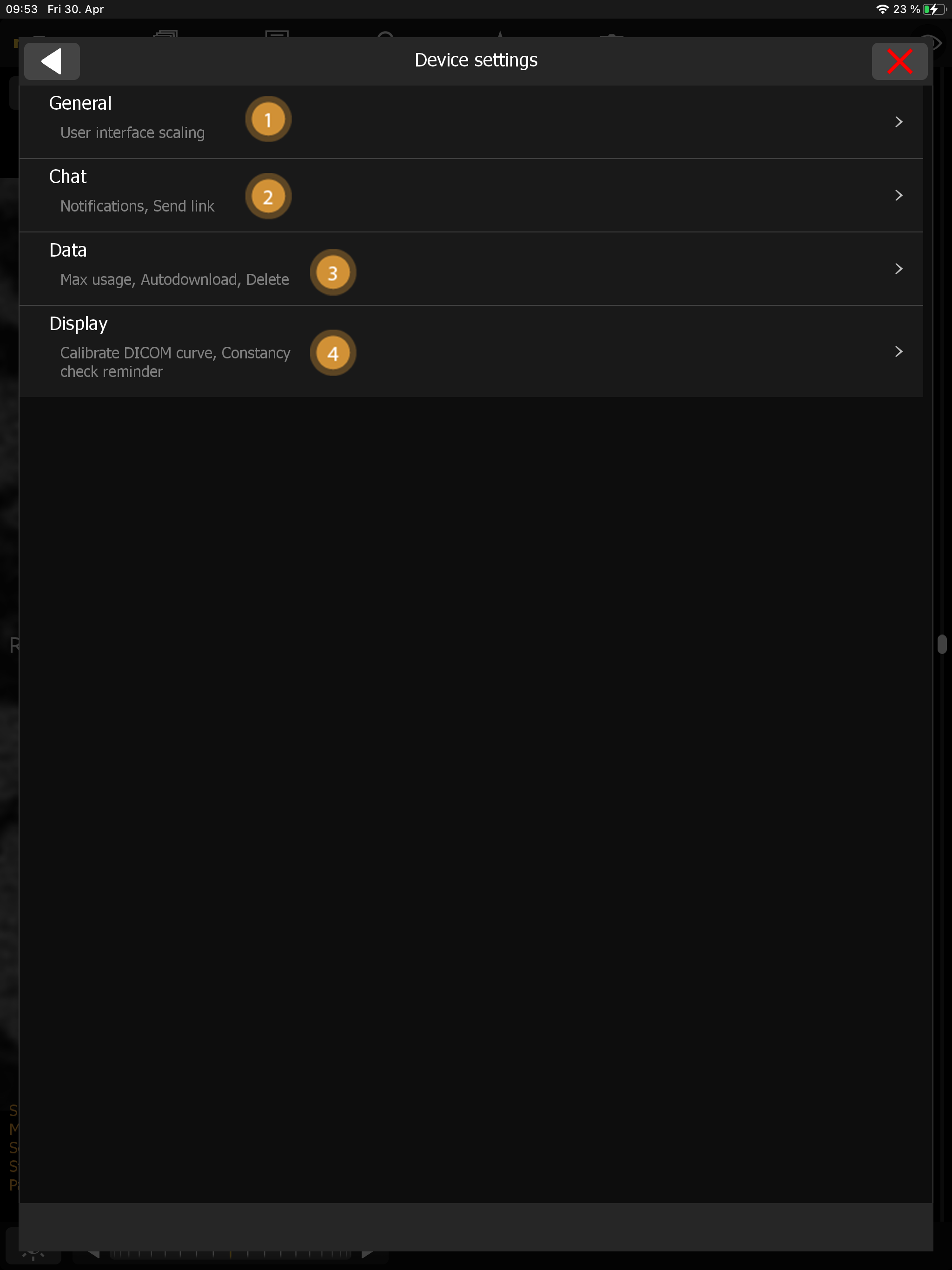Click the back navigation arrow icon
952x1270 pixels.
(x=51, y=60)
